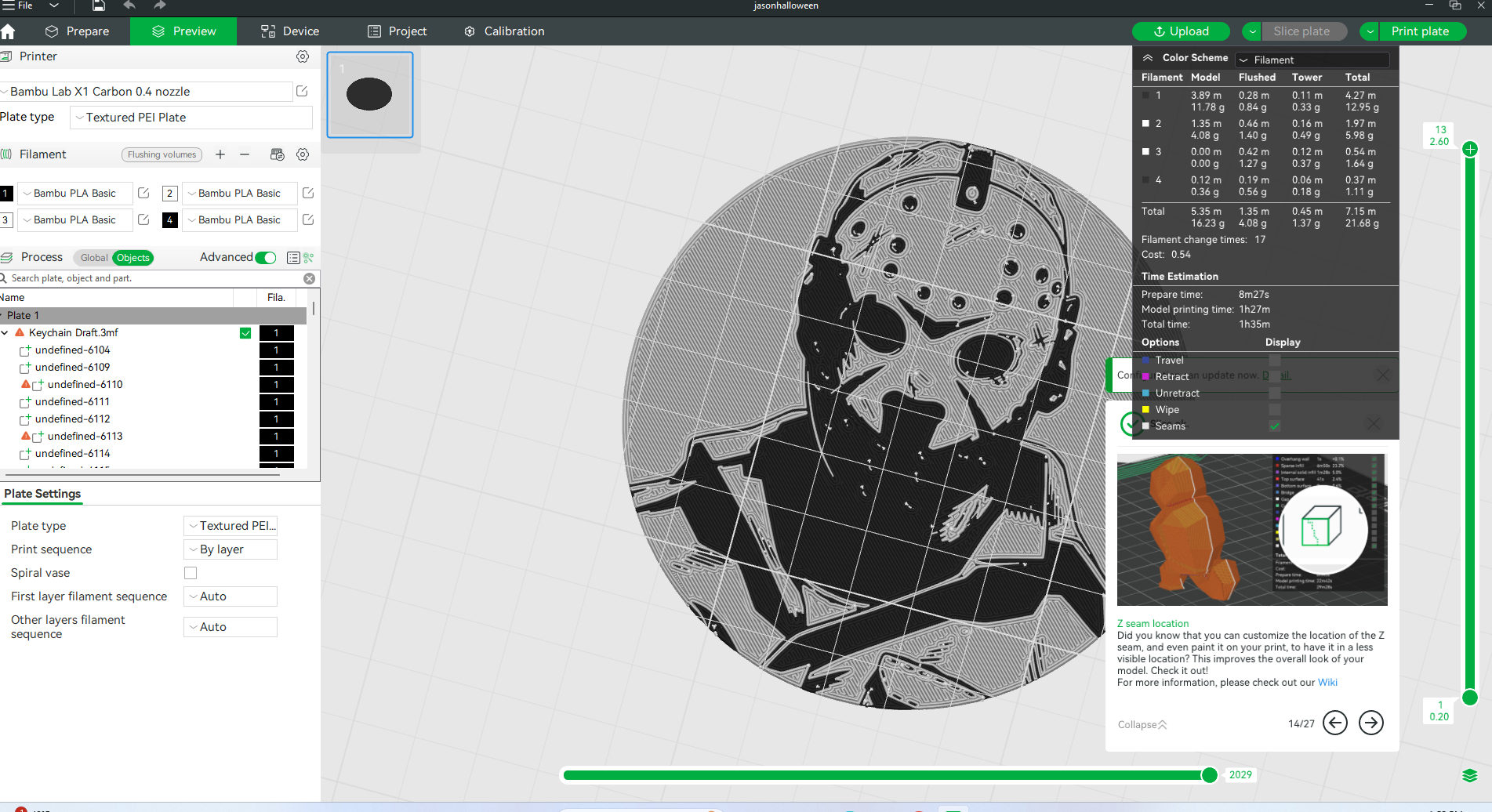Click the Redo arrow icon

[x=160, y=5]
